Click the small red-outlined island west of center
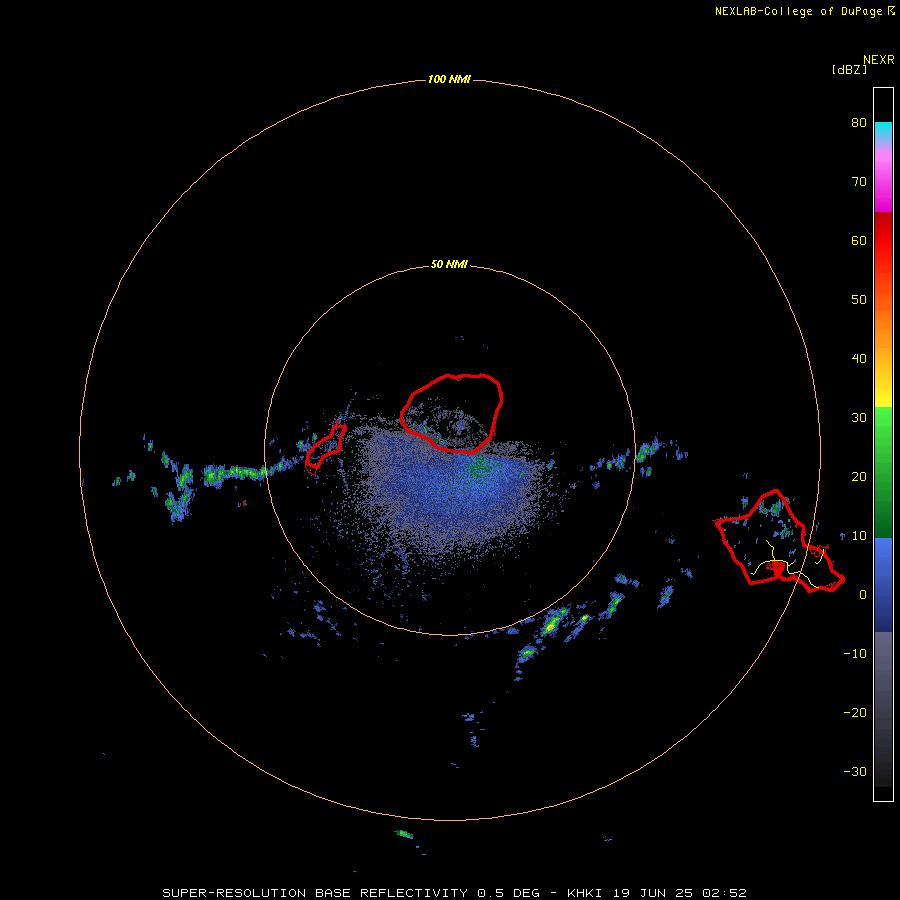The image size is (900, 900). coord(325,446)
